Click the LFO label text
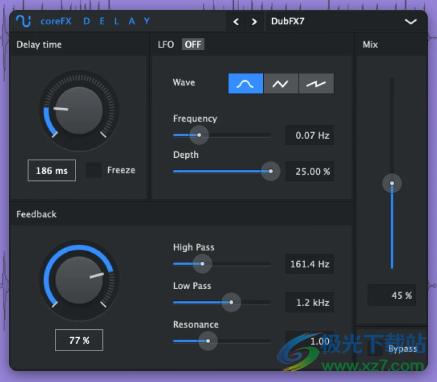The image size is (437, 382). [x=166, y=45]
